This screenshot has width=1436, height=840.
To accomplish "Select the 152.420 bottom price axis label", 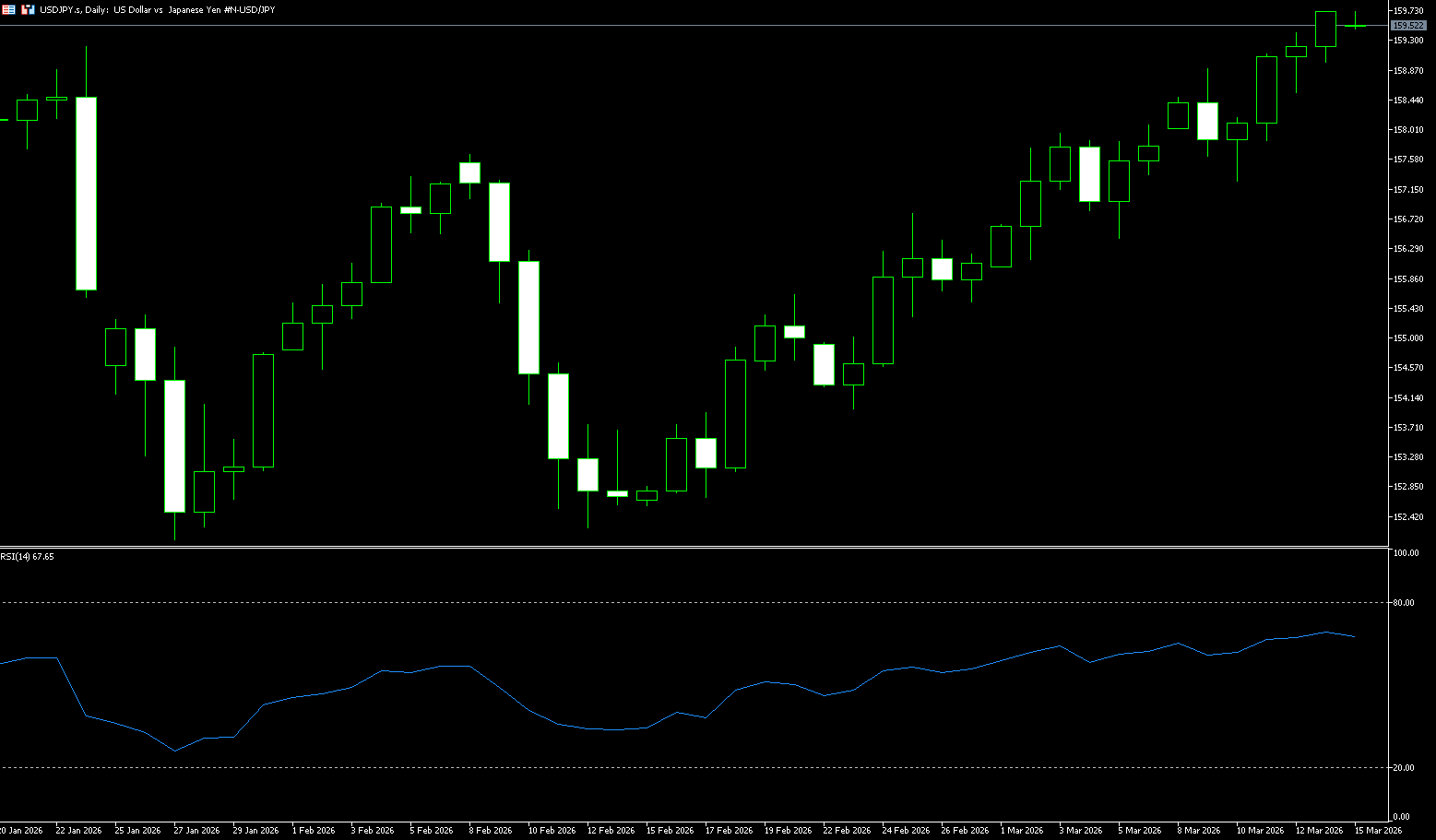I will click(1407, 516).
